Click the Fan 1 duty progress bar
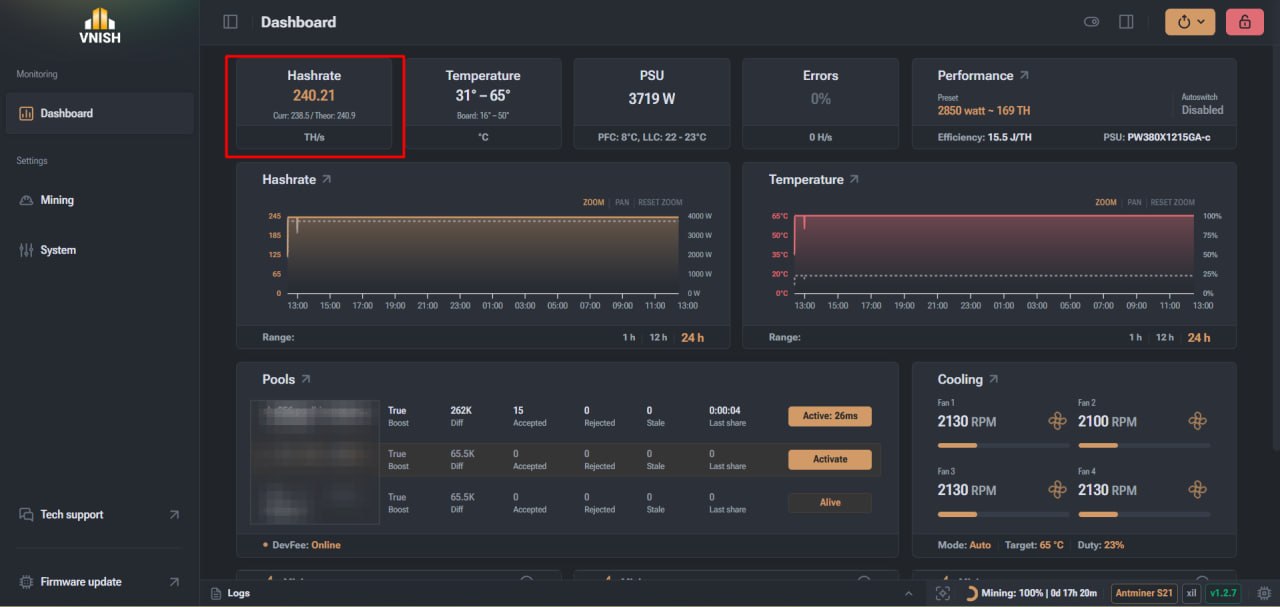1280x607 pixels. click(x=1003, y=445)
